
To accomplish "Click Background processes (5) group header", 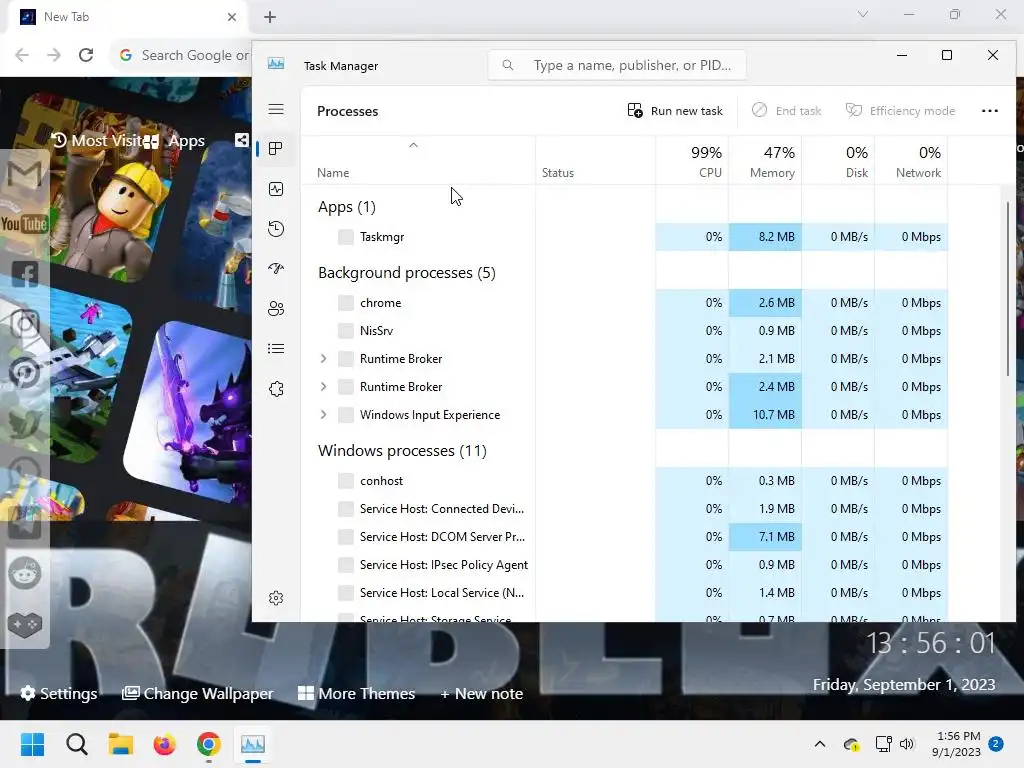I will click(407, 273).
